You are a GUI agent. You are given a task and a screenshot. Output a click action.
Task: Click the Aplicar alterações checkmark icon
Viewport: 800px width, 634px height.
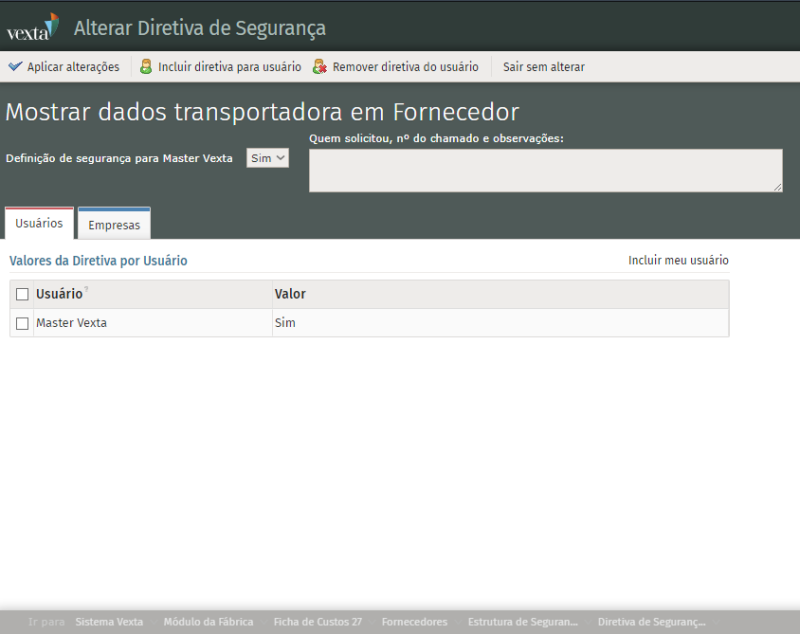(15, 67)
